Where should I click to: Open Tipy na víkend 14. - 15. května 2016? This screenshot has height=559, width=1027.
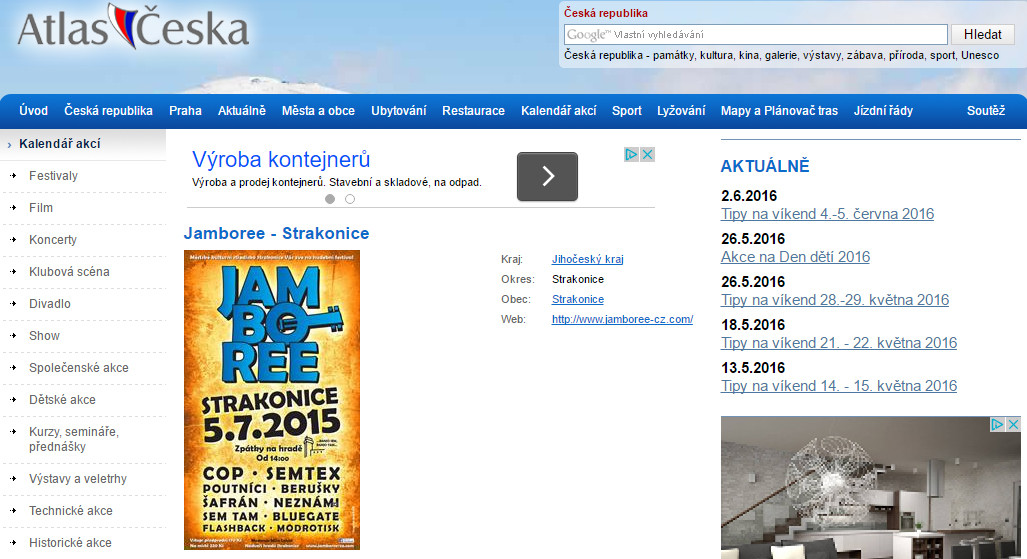click(839, 386)
